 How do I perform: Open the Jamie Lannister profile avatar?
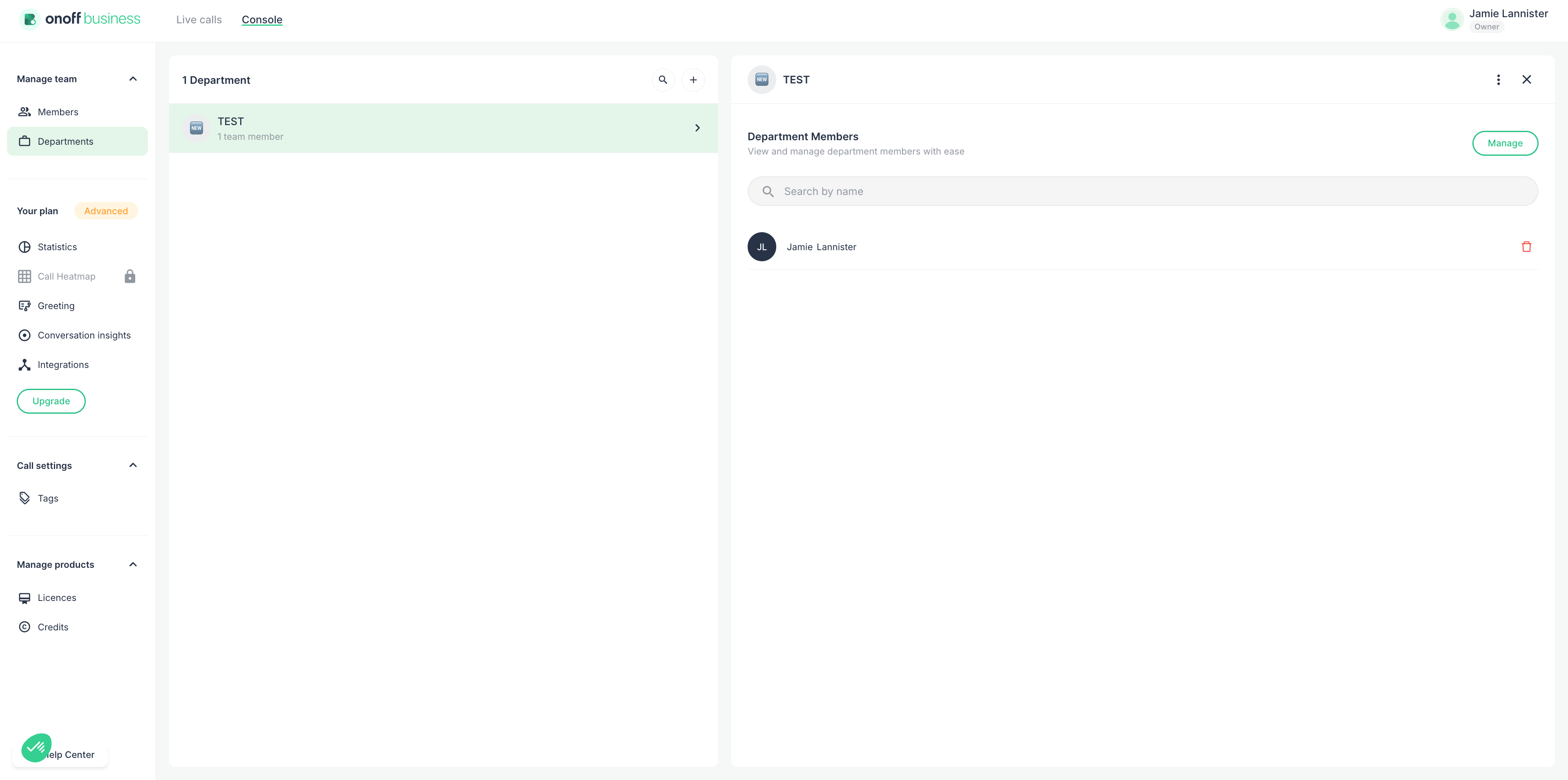pos(1452,20)
